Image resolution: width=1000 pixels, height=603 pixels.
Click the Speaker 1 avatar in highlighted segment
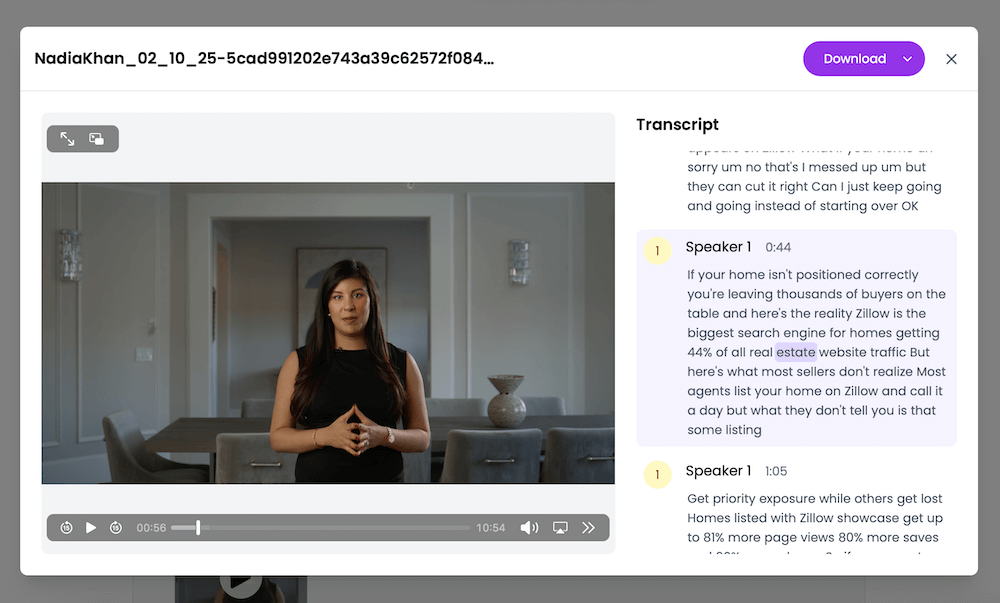pos(657,251)
